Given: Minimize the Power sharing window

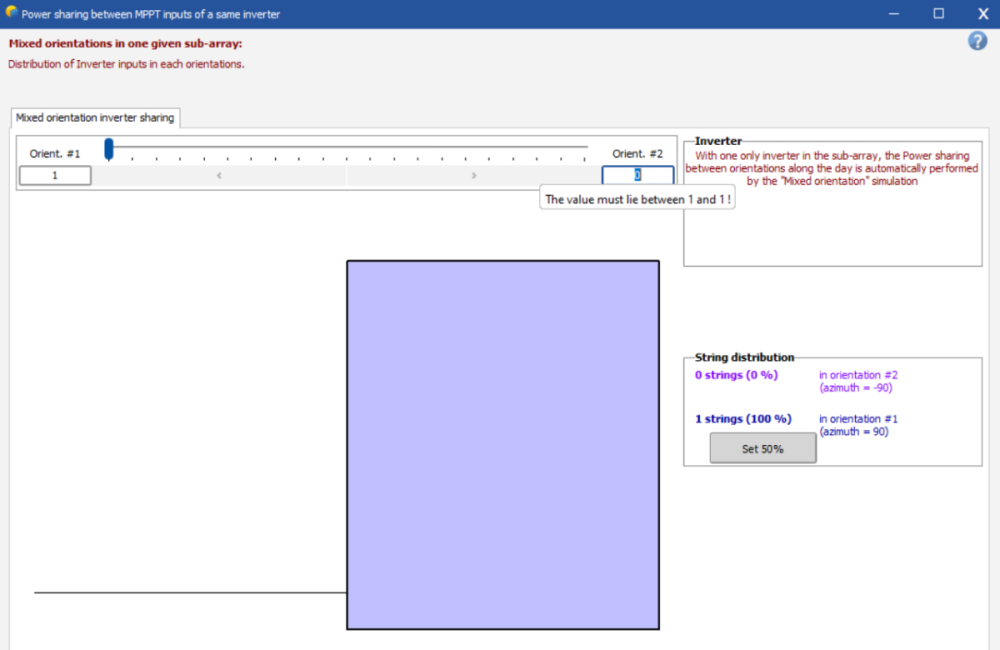Looking at the screenshot, I should (x=893, y=14).
